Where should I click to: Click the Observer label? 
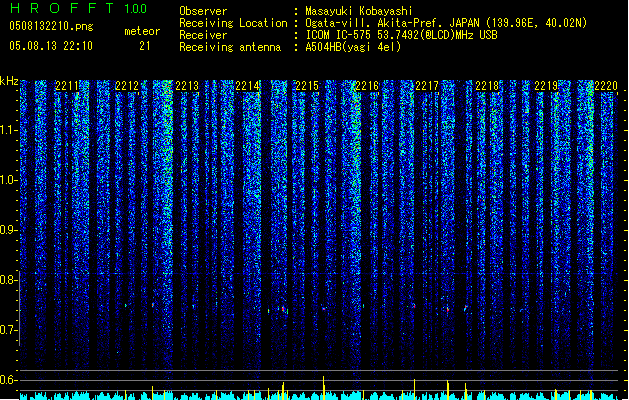[203, 11]
